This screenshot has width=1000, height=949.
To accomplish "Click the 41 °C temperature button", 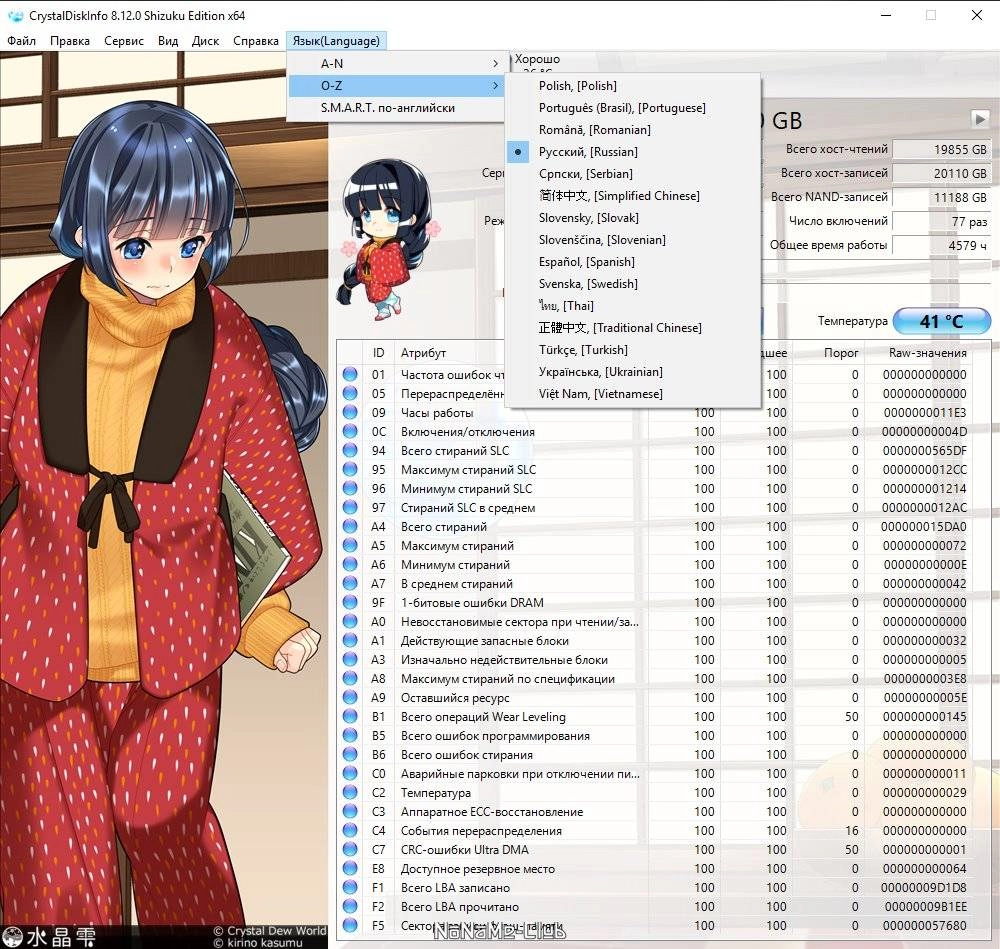I will [x=941, y=321].
